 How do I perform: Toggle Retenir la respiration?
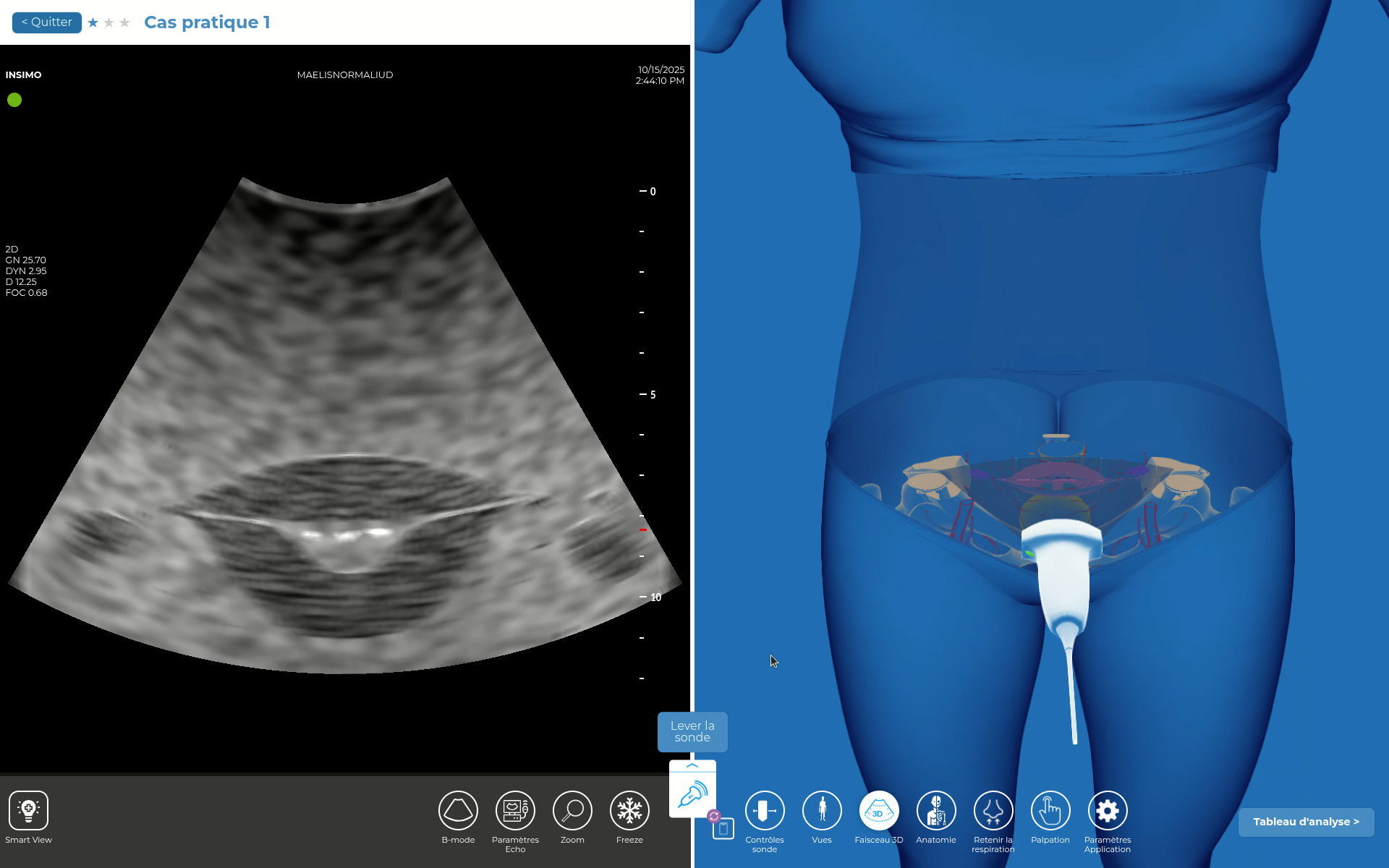(x=993, y=811)
